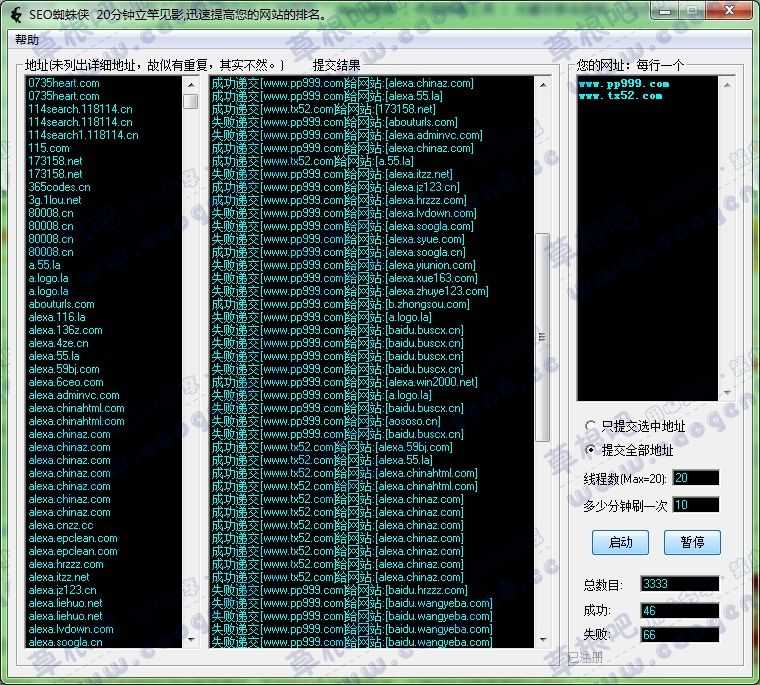Select abouturls.com in address list
The height and width of the screenshot is (685, 760).
(62, 304)
